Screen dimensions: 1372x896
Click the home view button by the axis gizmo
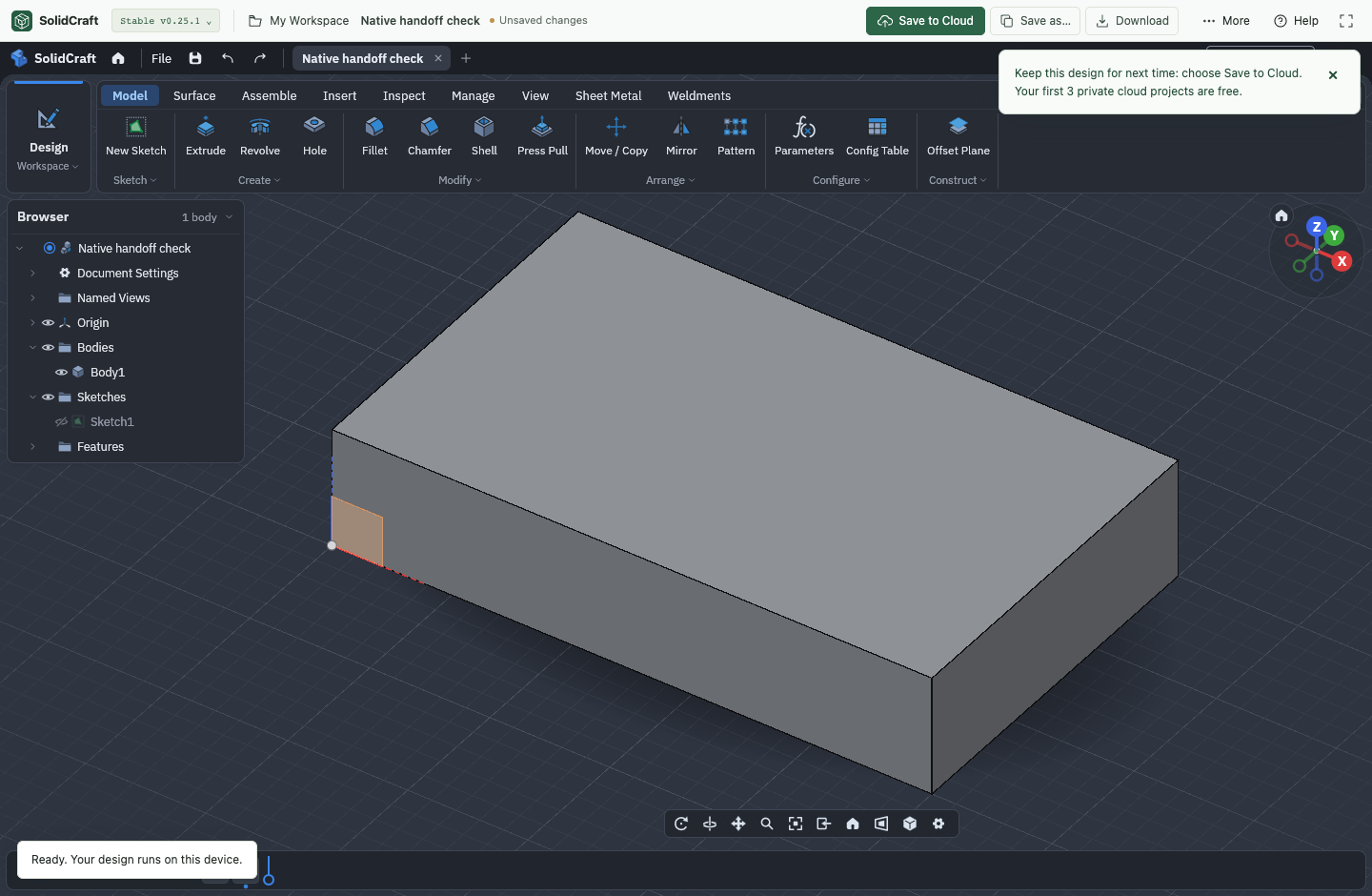tap(1281, 215)
